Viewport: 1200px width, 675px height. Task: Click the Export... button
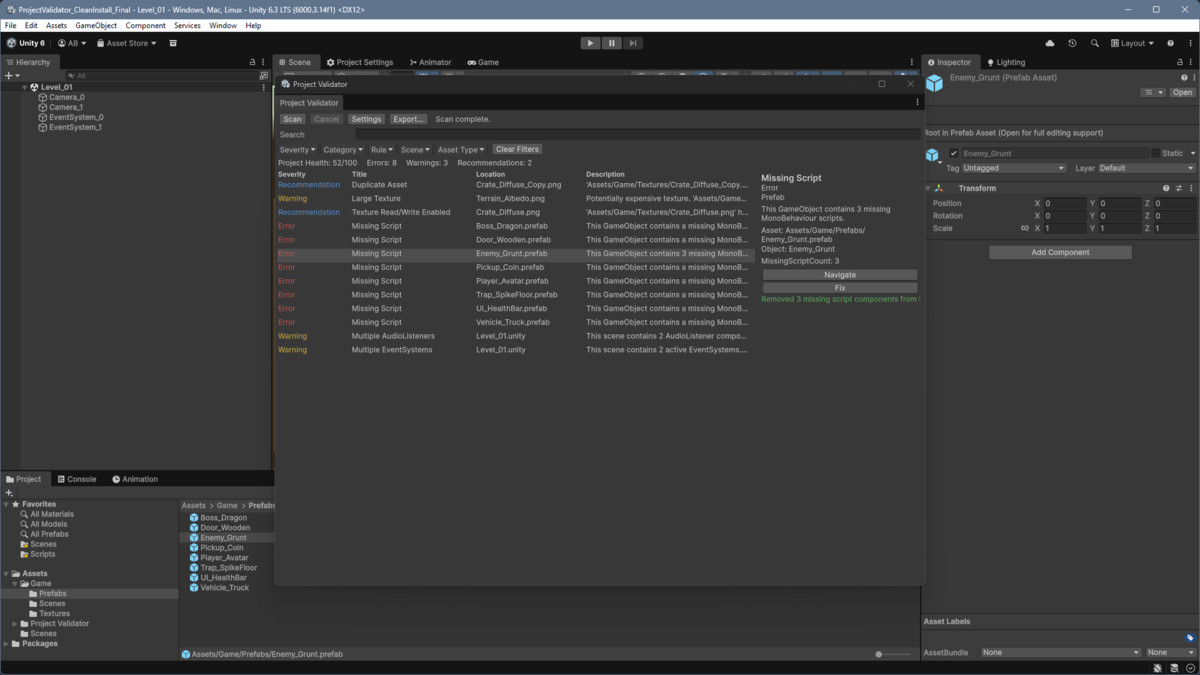[408, 119]
